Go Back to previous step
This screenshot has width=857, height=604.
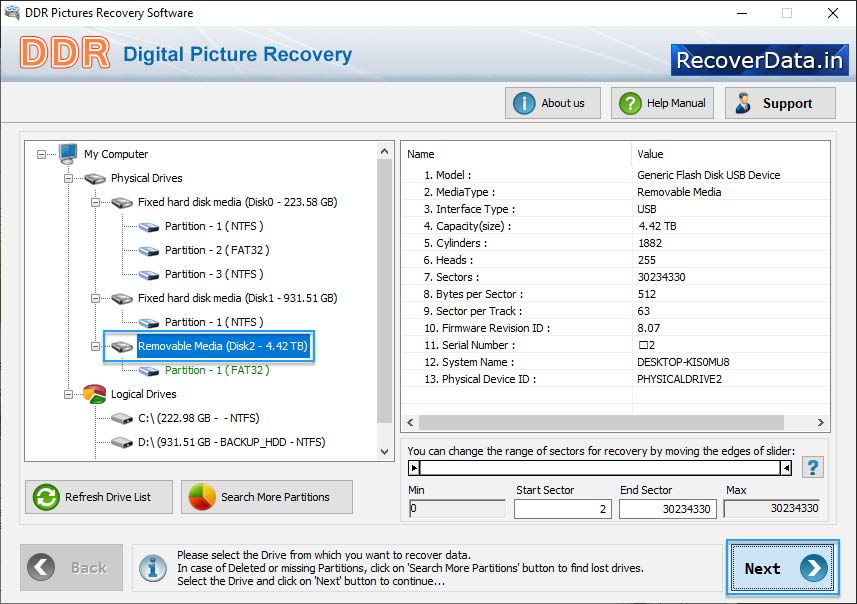(x=72, y=567)
